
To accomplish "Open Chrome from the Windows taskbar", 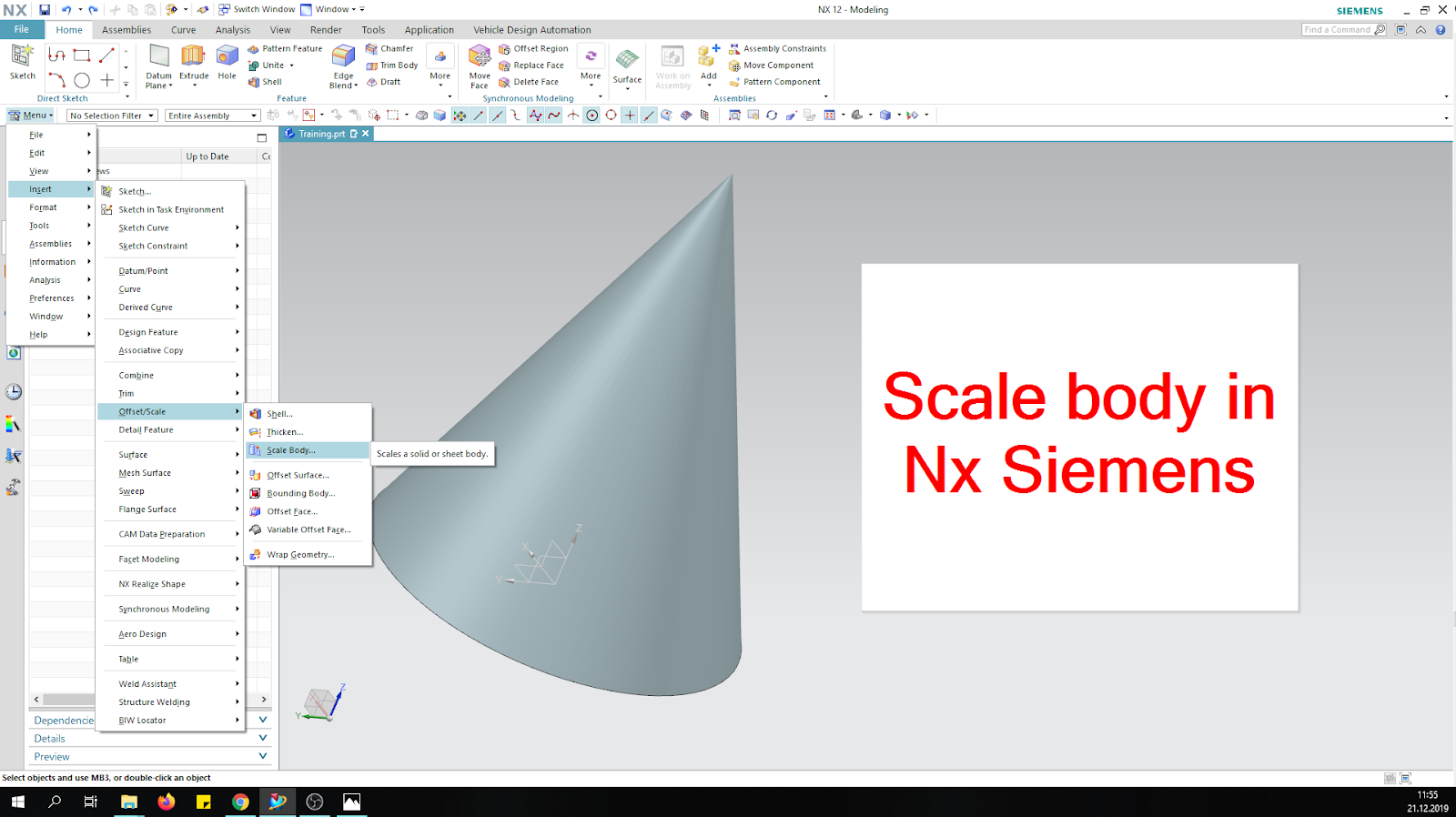I will pyautogui.click(x=240, y=802).
